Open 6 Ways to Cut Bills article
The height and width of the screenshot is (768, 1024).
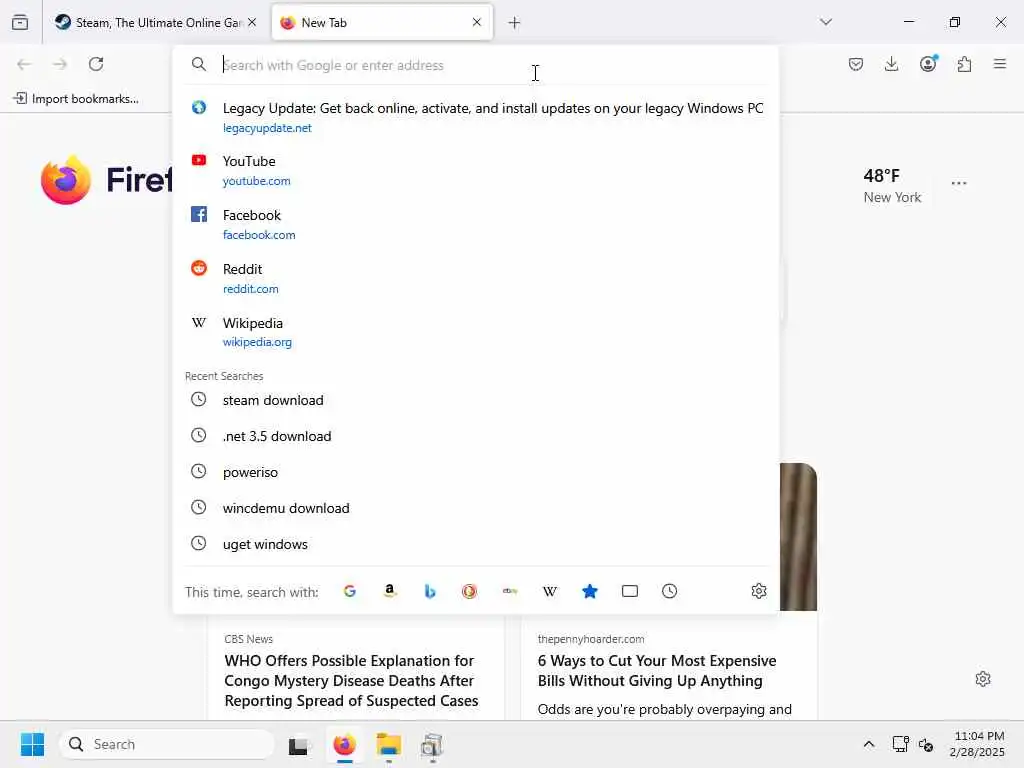(x=657, y=671)
